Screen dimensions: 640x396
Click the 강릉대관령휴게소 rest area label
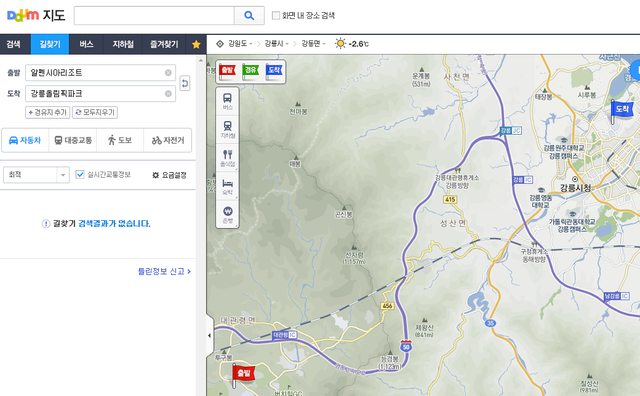tap(457, 182)
